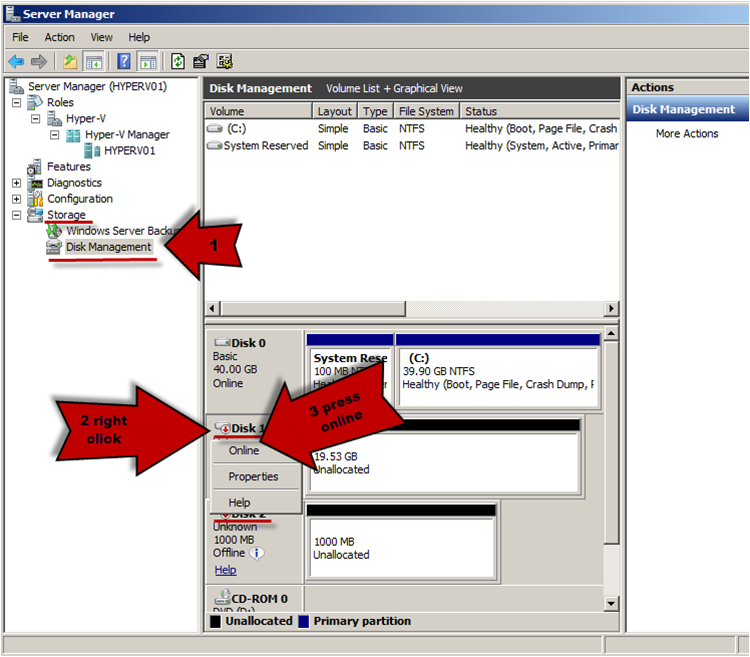Select the Hyper-V tree item
The image size is (750, 657).
point(86,119)
